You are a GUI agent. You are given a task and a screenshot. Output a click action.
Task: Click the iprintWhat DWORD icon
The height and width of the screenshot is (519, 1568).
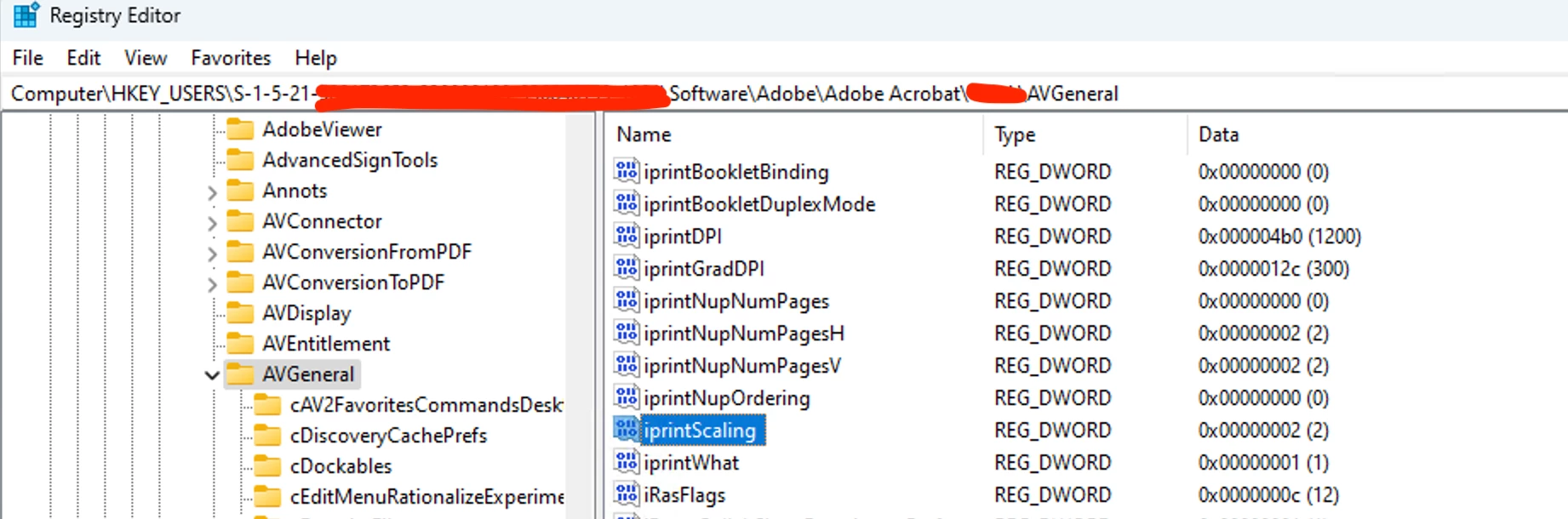pos(627,462)
